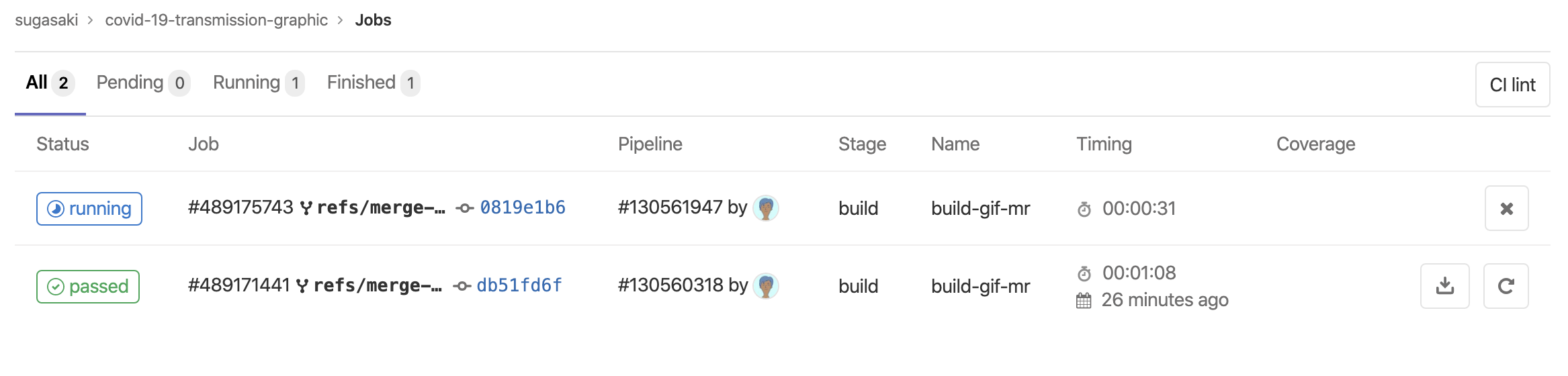Screen dimensions: 1568x376
Task: Download artifacts of the passed job
Action: 1444,286
